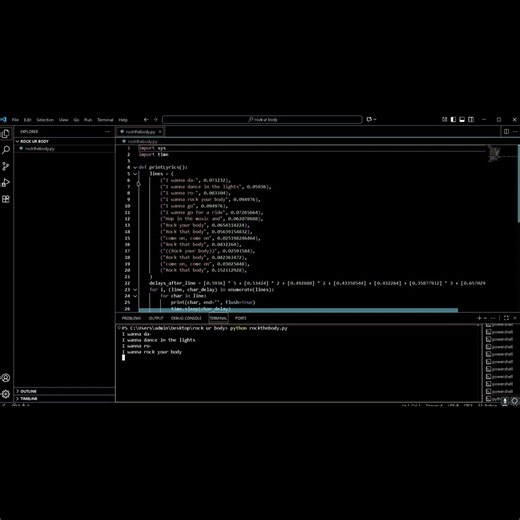
Task: Fold the lines list at line 5
Action: tap(135, 174)
